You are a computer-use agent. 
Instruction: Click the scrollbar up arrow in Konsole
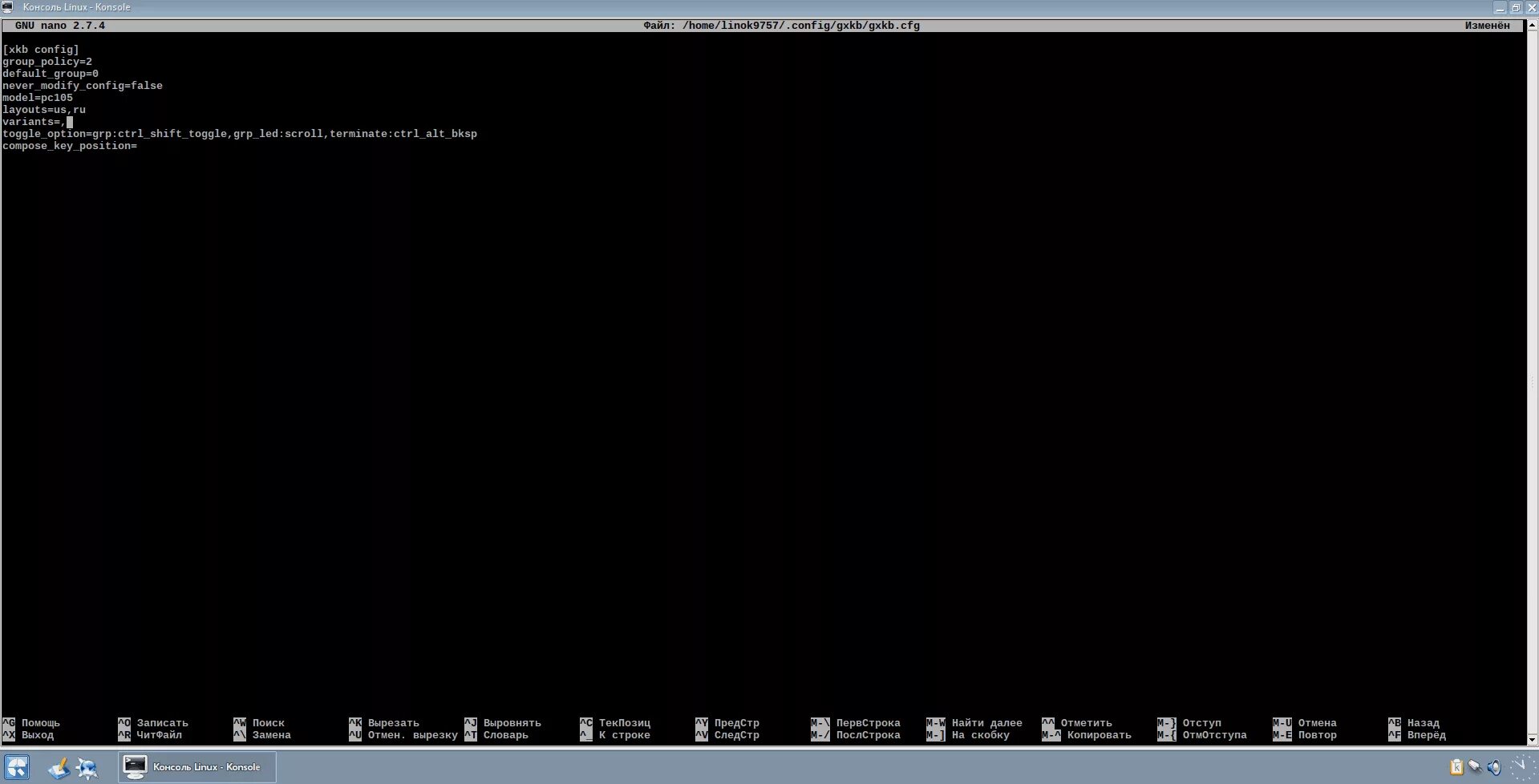[1532, 24]
